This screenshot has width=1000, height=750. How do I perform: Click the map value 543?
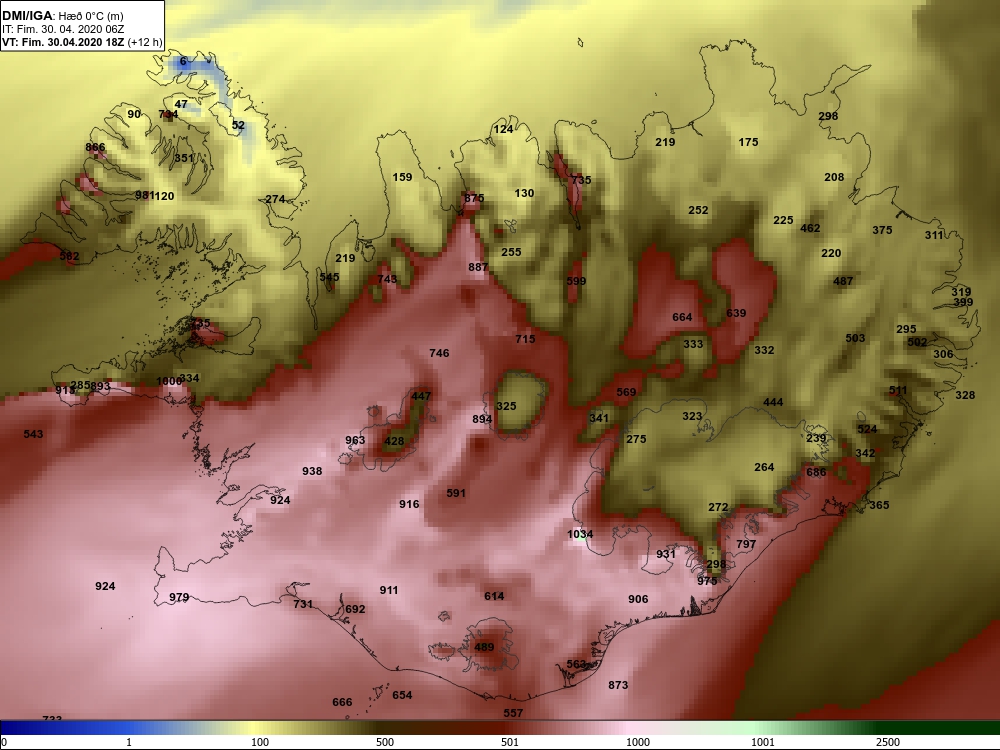coord(33,434)
